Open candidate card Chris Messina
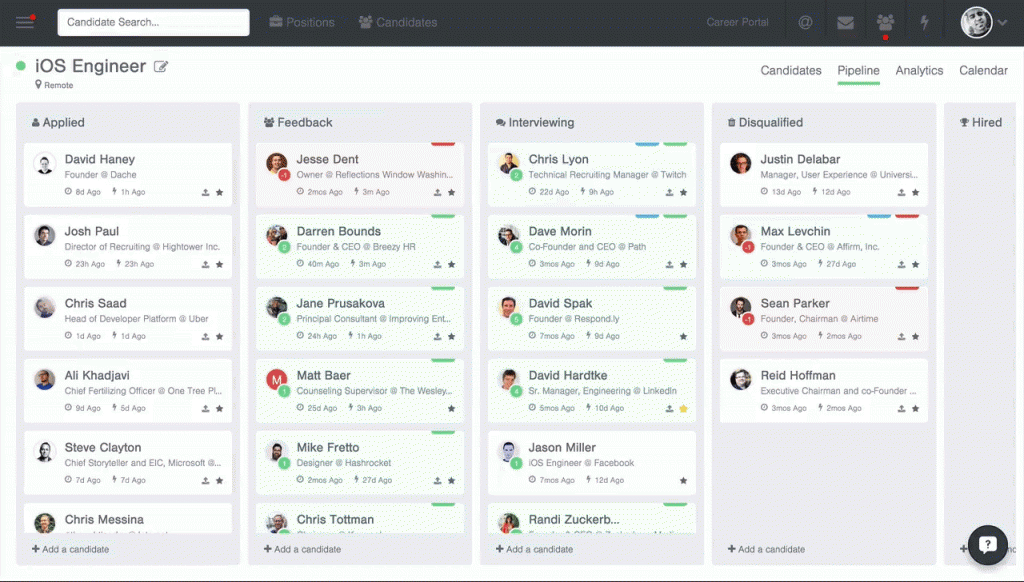The width and height of the screenshot is (1024, 582). tap(128, 519)
